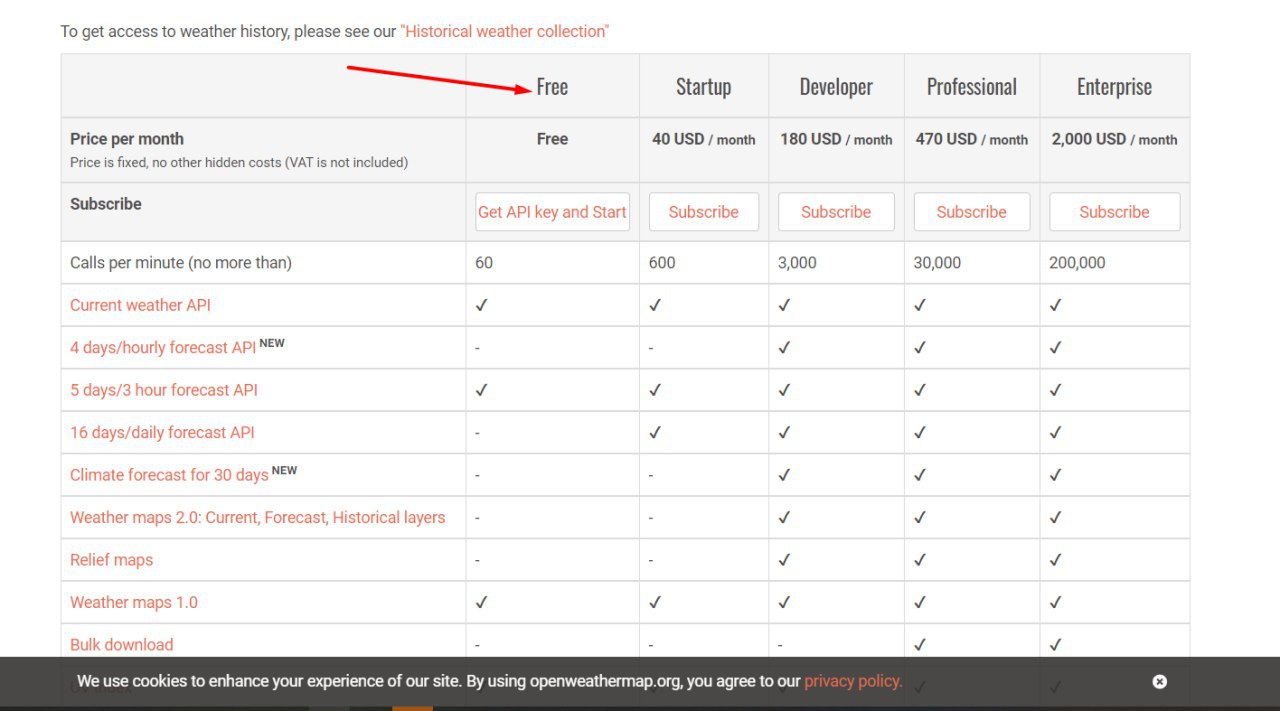Click Enterprise checkmark in Weather maps 1.0 row
The image size is (1280, 711).
[x=1056, y=602]
